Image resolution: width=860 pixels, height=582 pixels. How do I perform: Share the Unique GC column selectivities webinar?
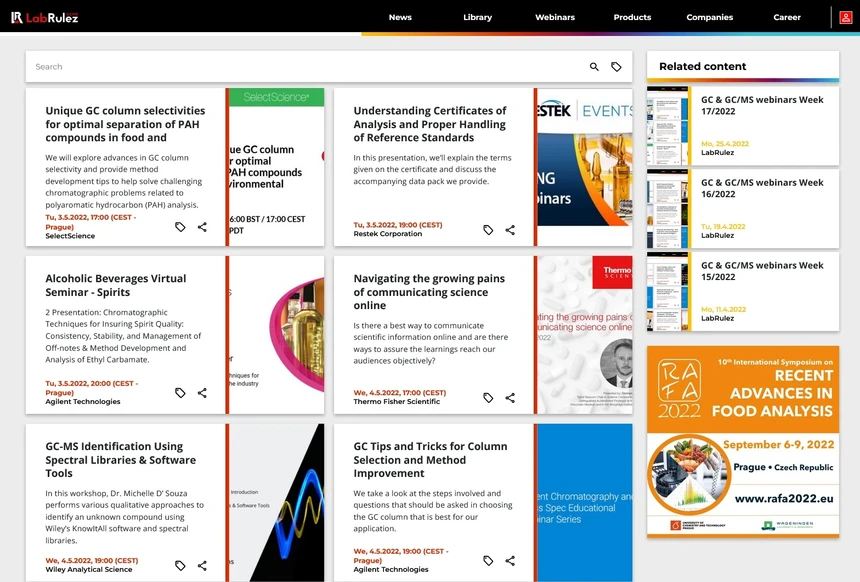pos(202,227)
